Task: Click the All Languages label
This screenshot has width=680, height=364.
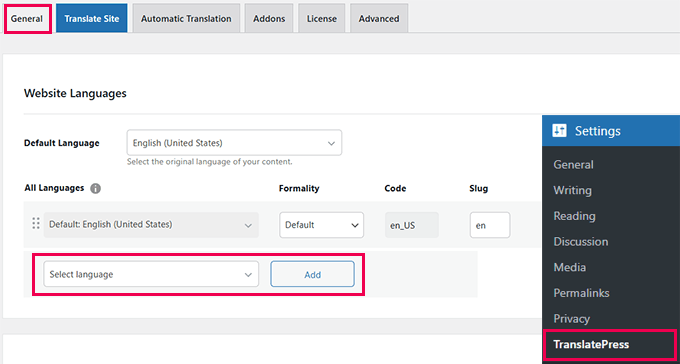Action: (x=54, y=188)
